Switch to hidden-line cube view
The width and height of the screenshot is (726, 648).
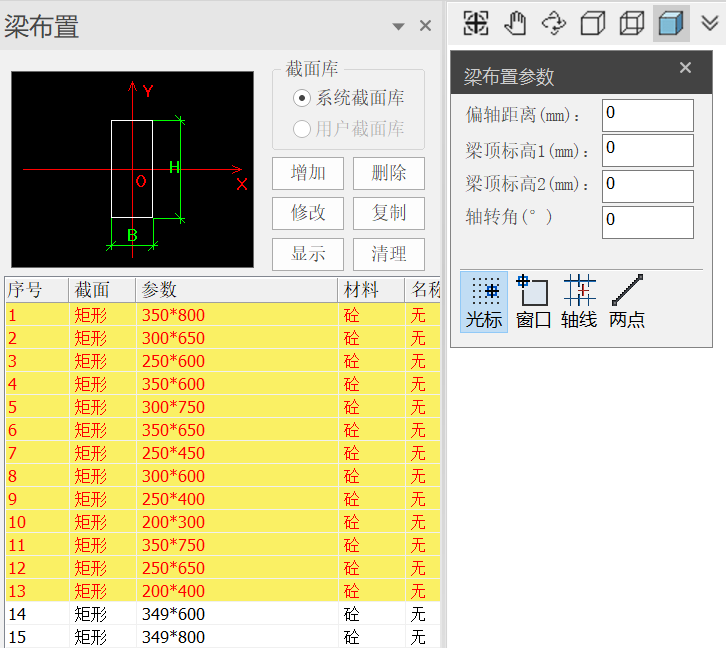pyautogui.click(x=593, y=23)
